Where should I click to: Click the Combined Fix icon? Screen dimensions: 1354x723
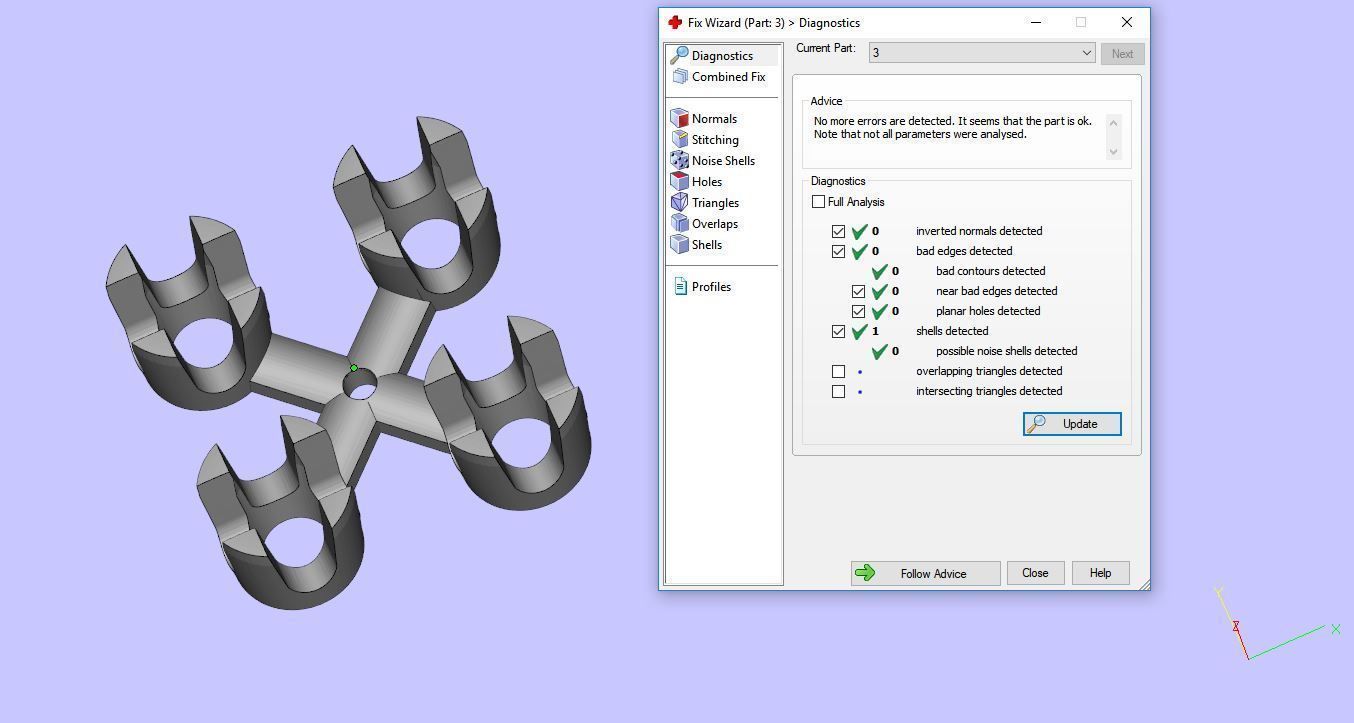tap(680, 76)
